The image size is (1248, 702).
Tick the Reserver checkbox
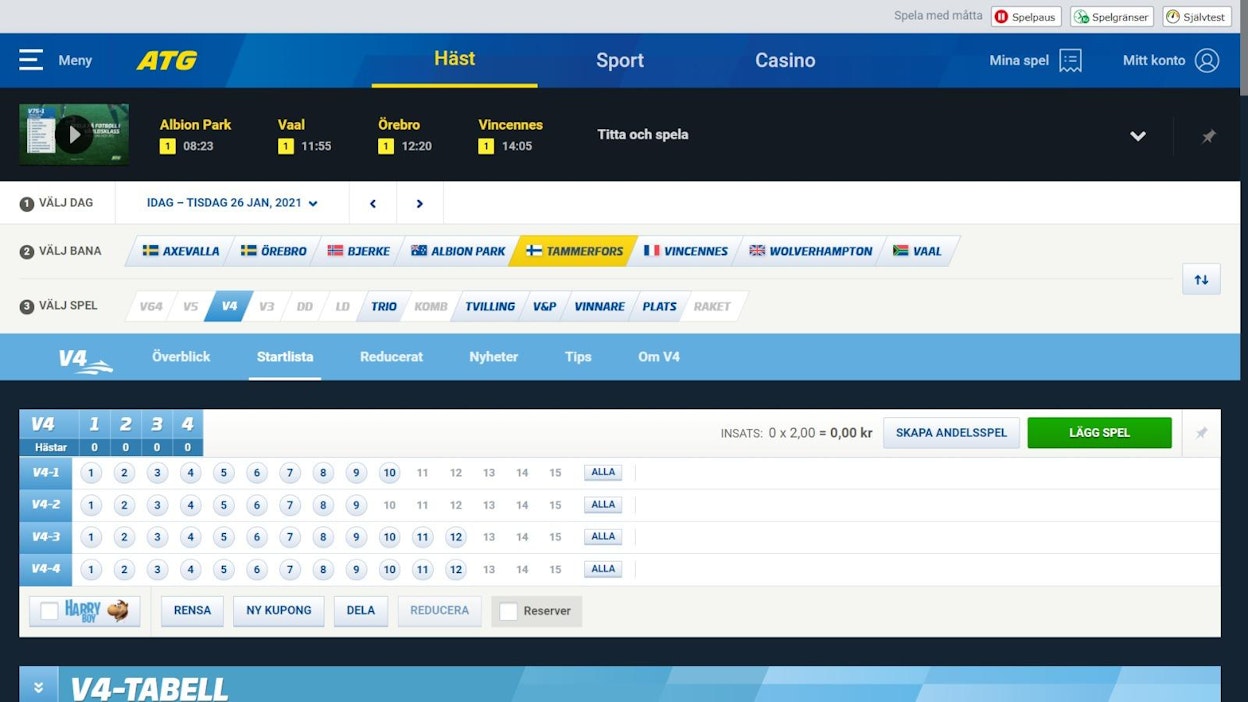(x=509, y=611)
